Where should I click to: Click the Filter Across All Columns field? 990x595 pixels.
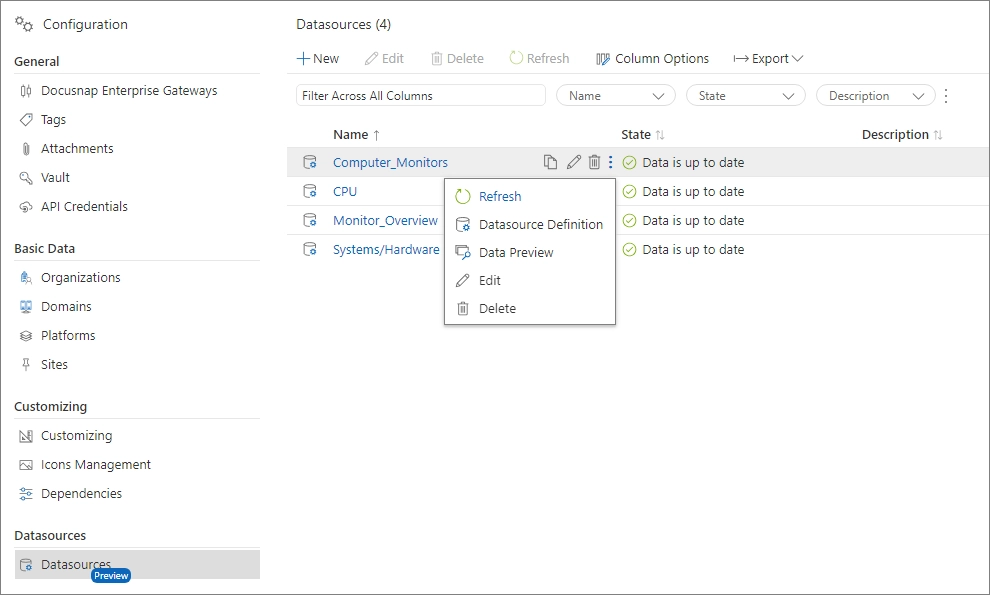click(420, 96)
